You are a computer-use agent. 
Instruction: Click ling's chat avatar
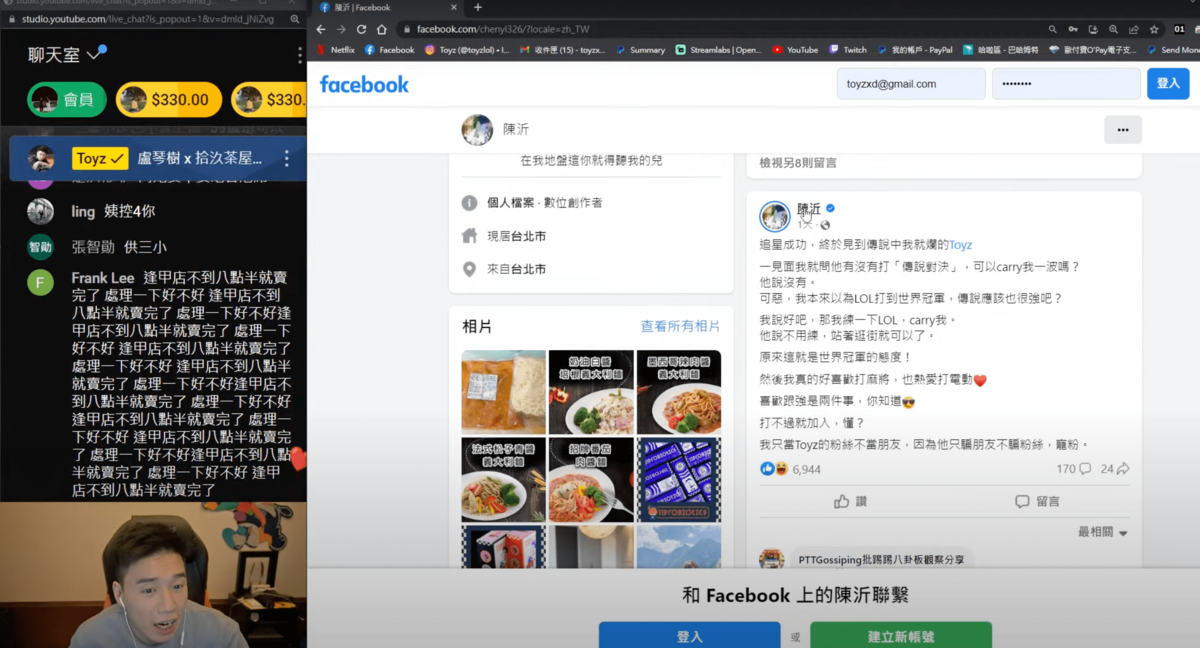pyautogui.click(x=40, y=211)
